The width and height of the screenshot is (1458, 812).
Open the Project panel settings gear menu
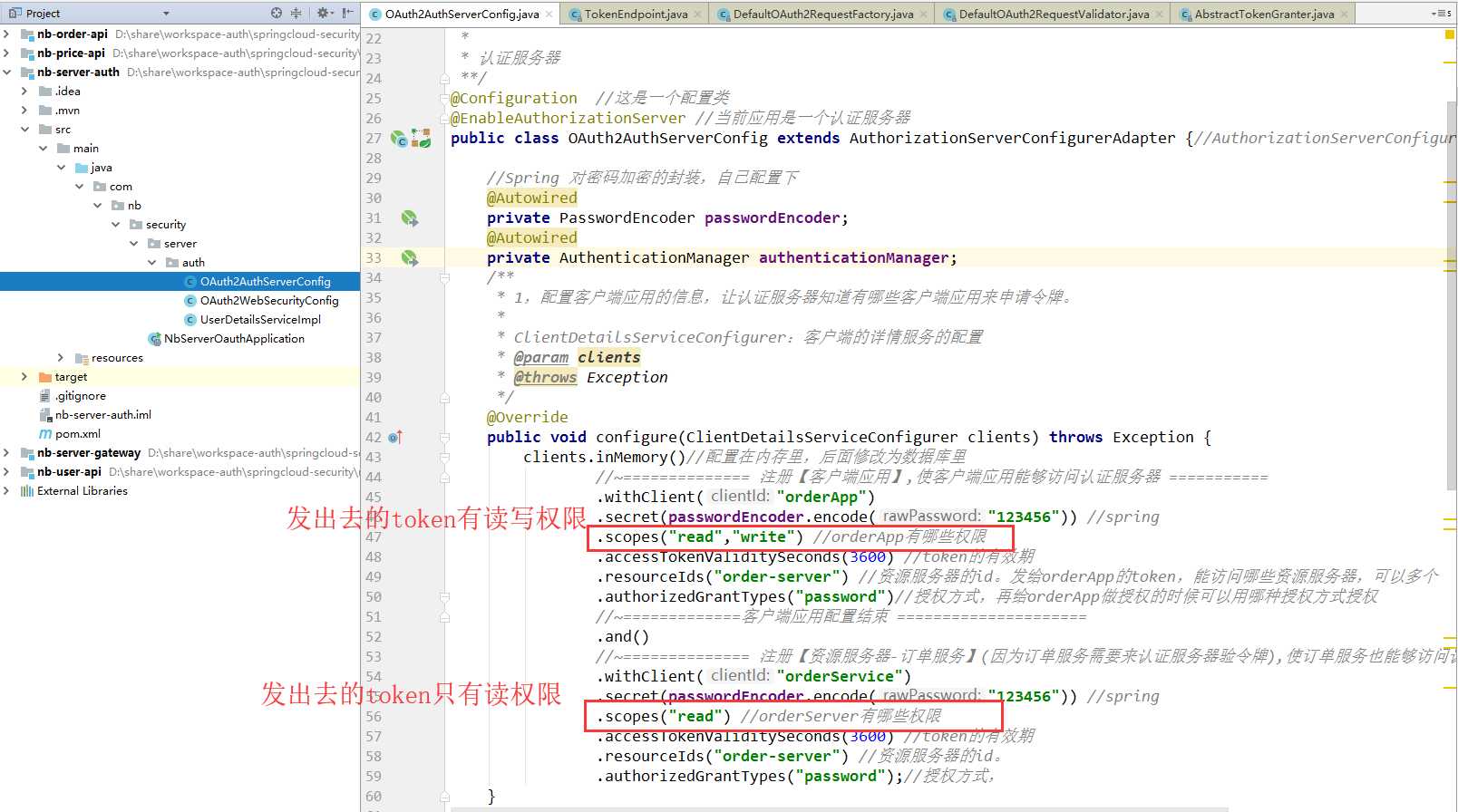[x=323, y=13]
